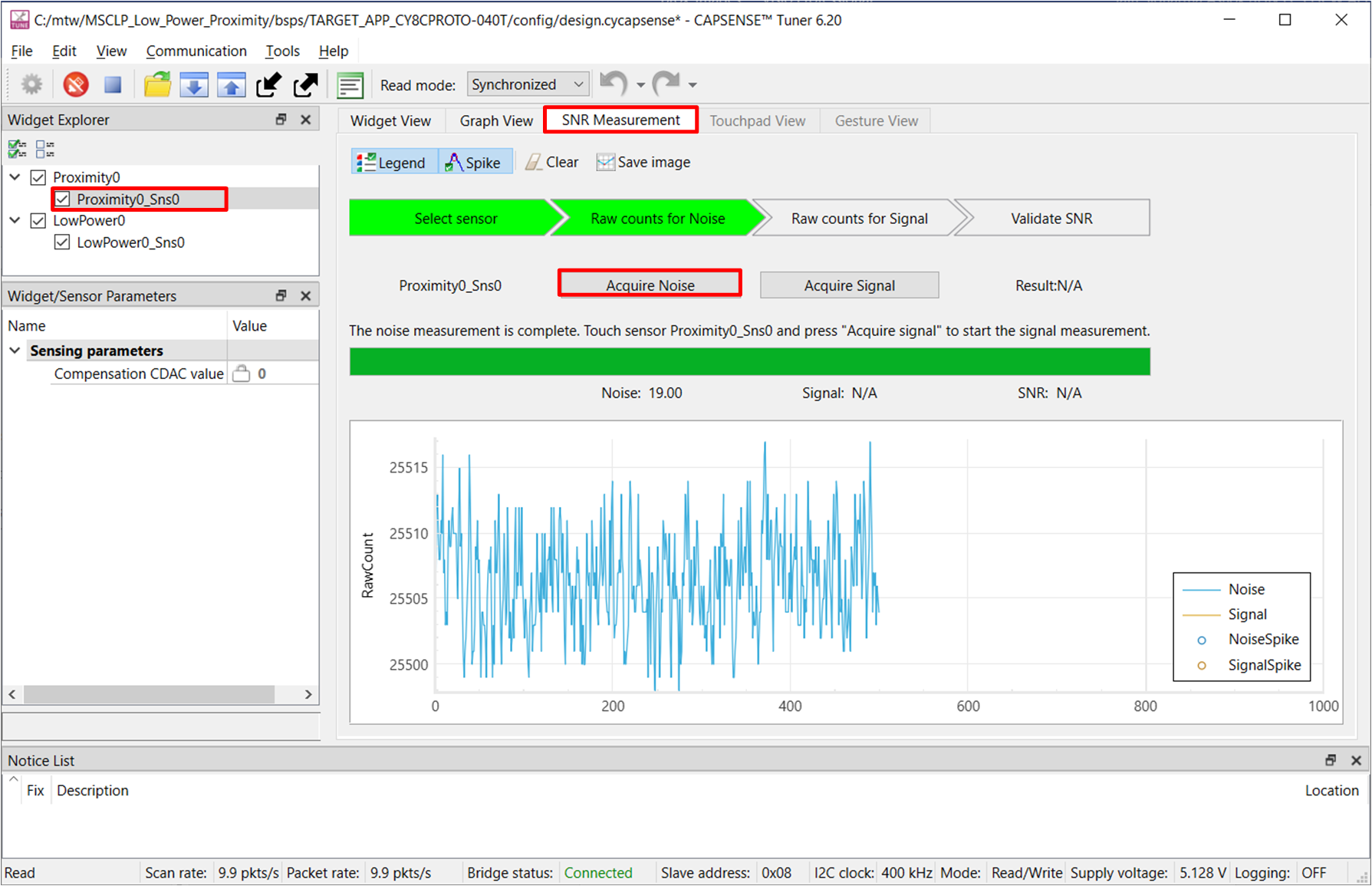Float the Widget/Sensor Parameters panel
Screen dimensions: 1372x886
click(x=281, y=295)
